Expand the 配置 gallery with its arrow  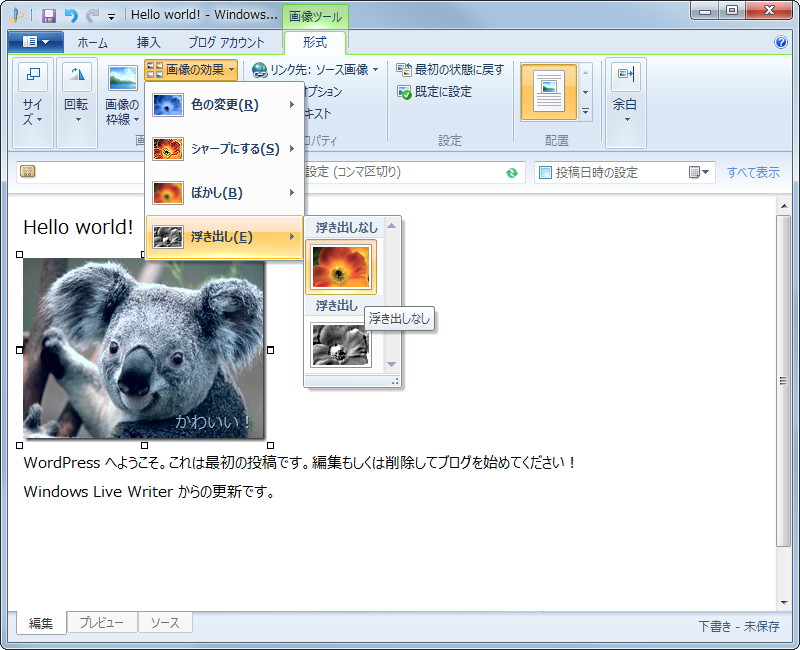585,112
